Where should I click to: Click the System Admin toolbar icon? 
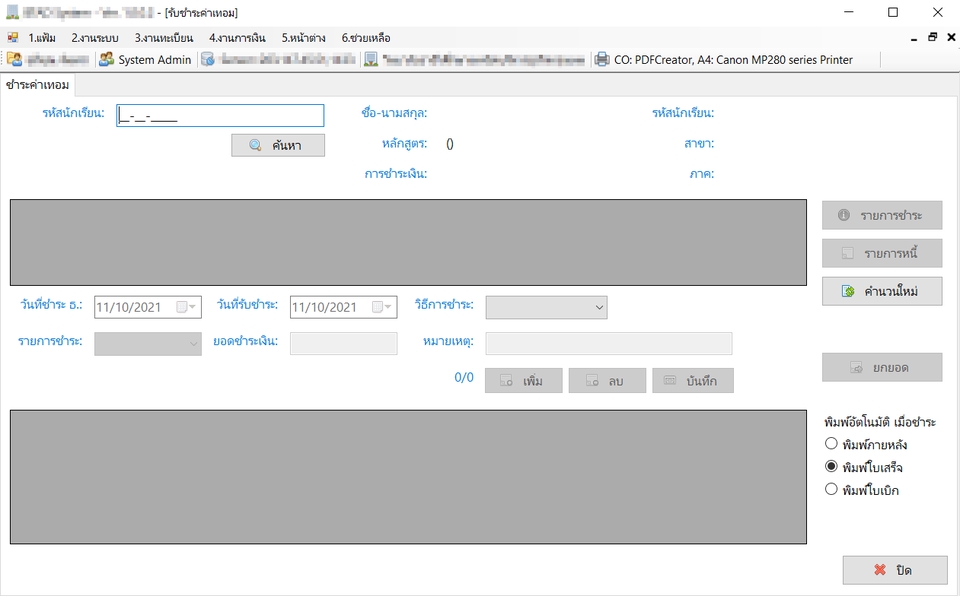point(107,58)
